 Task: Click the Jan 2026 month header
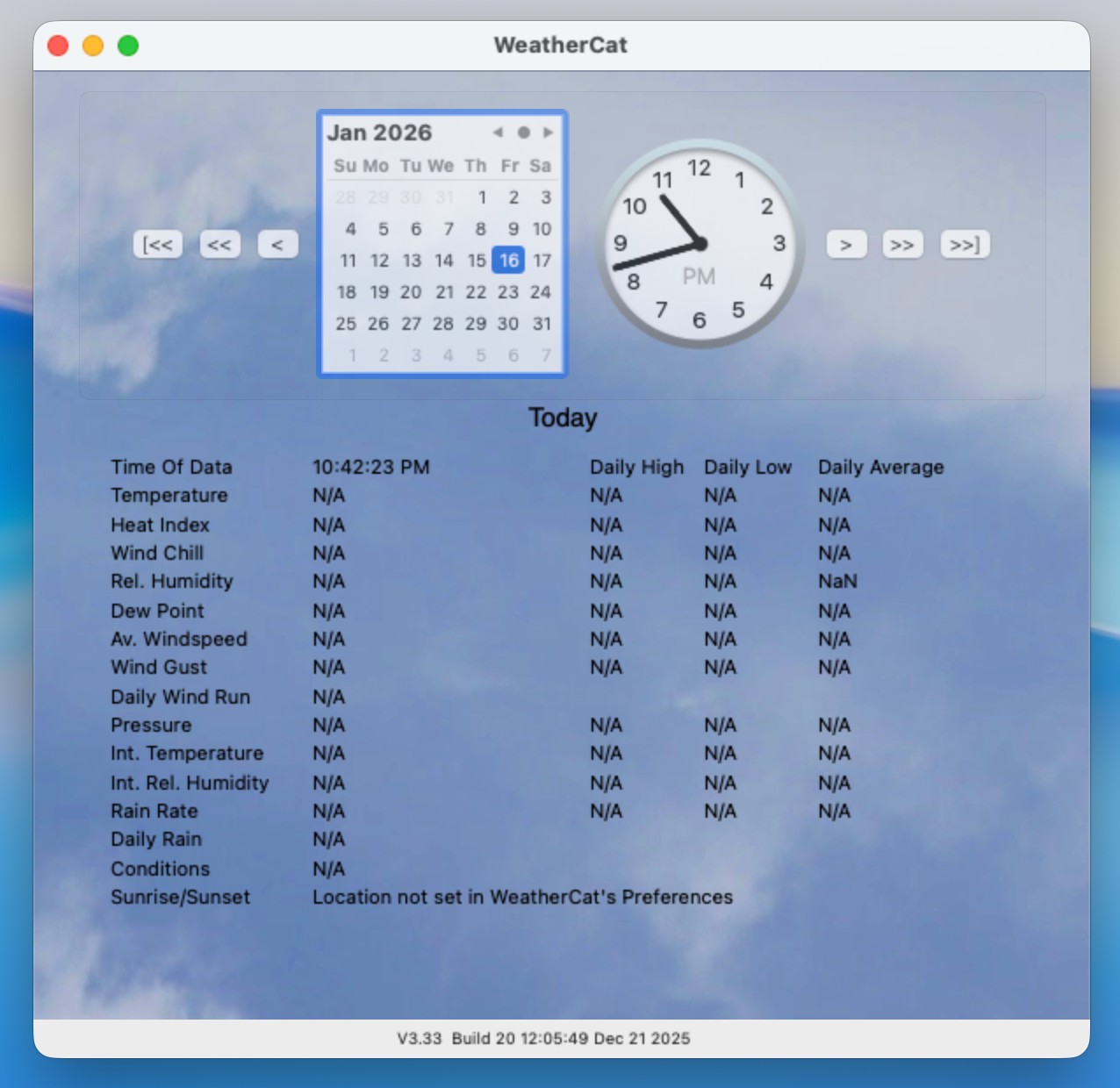click(379, 132)
